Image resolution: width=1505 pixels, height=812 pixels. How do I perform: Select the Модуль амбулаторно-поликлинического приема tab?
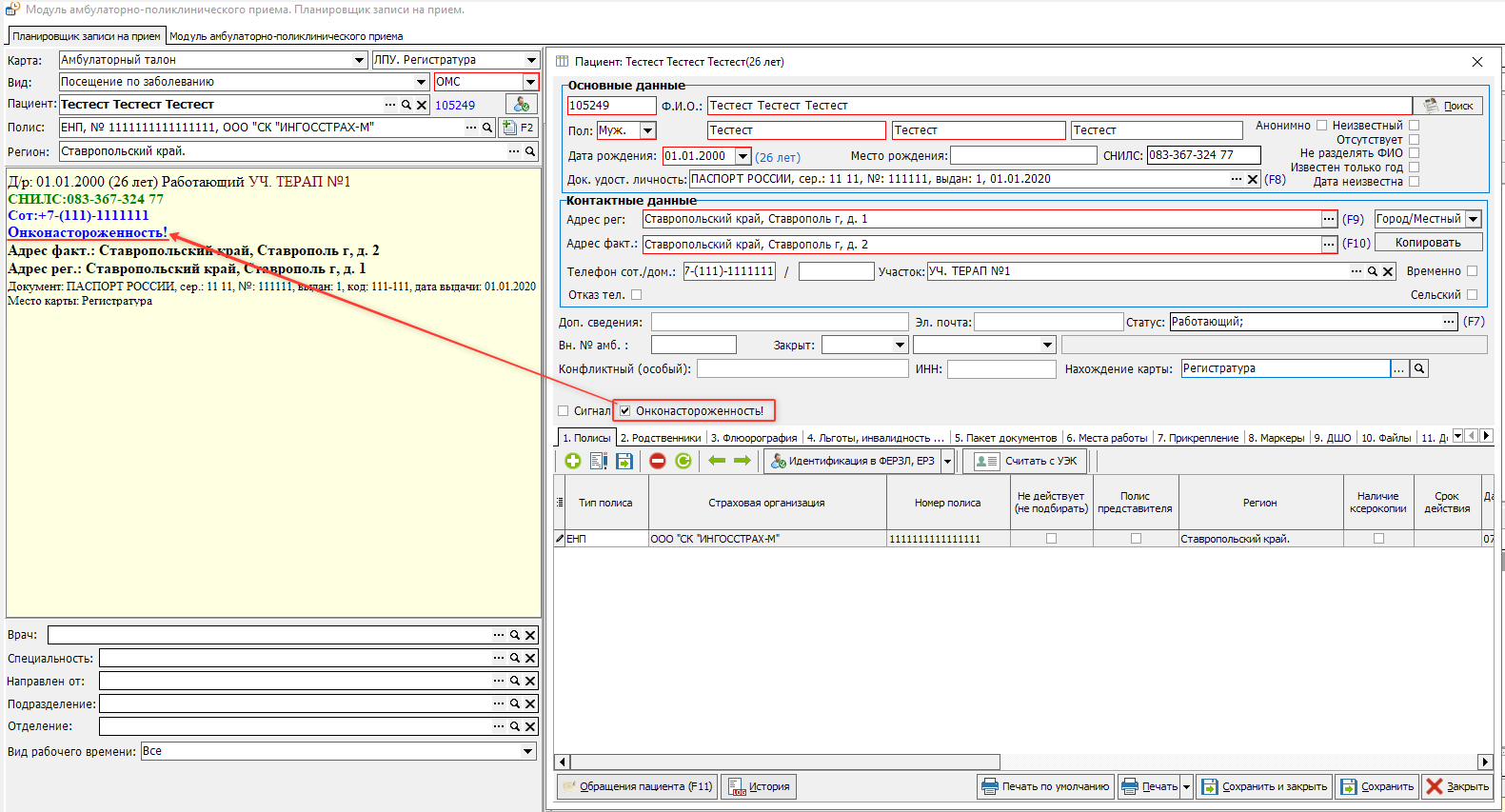286,36
